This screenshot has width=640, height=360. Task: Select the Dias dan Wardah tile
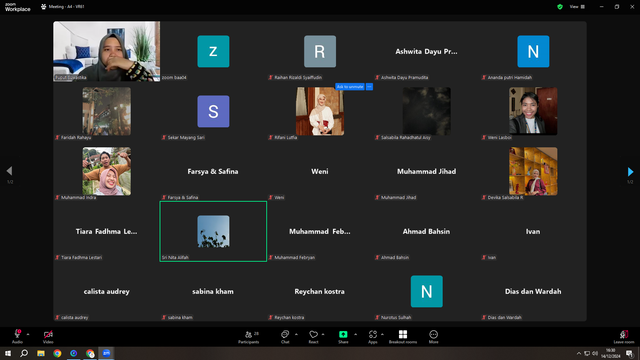point(533,291)
